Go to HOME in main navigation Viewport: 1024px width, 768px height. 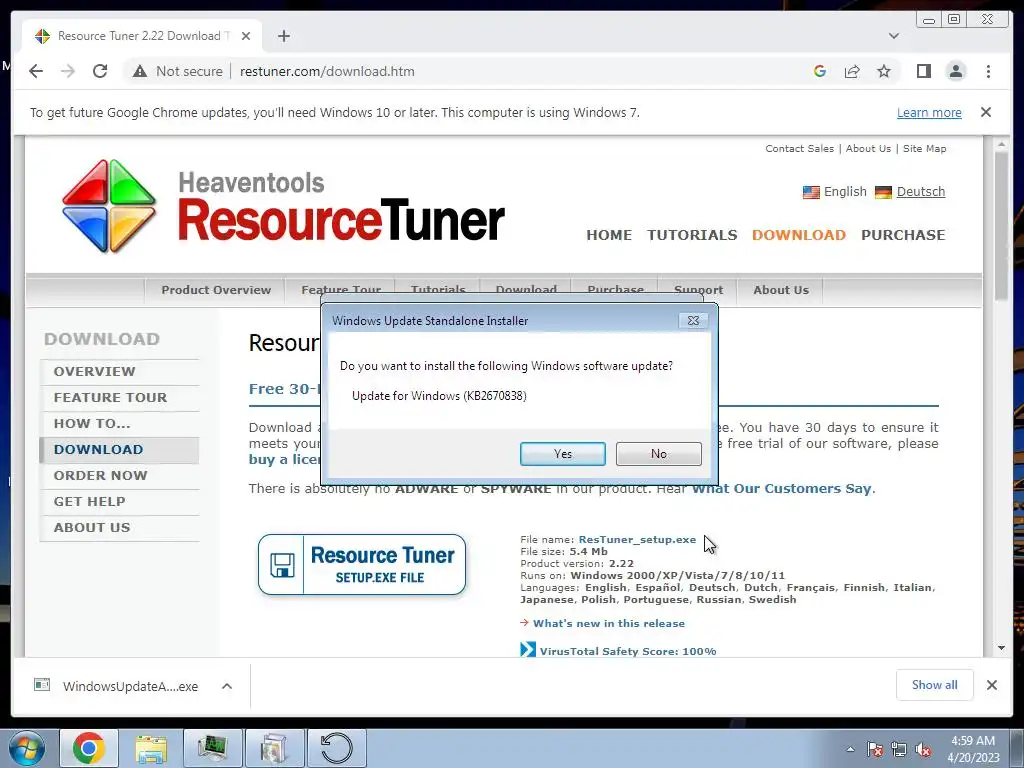pyautogui.click(x=609, y=235)
